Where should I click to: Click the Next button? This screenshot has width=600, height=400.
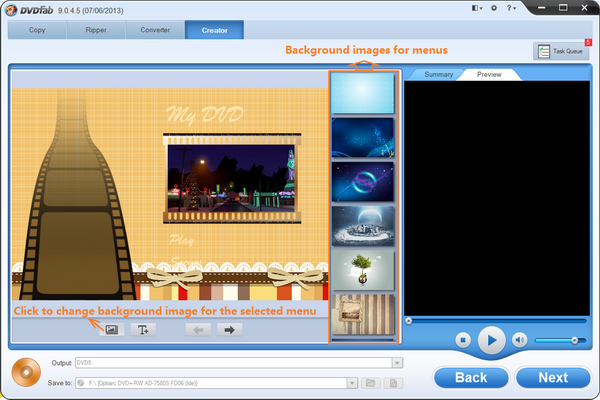[553, 378]
